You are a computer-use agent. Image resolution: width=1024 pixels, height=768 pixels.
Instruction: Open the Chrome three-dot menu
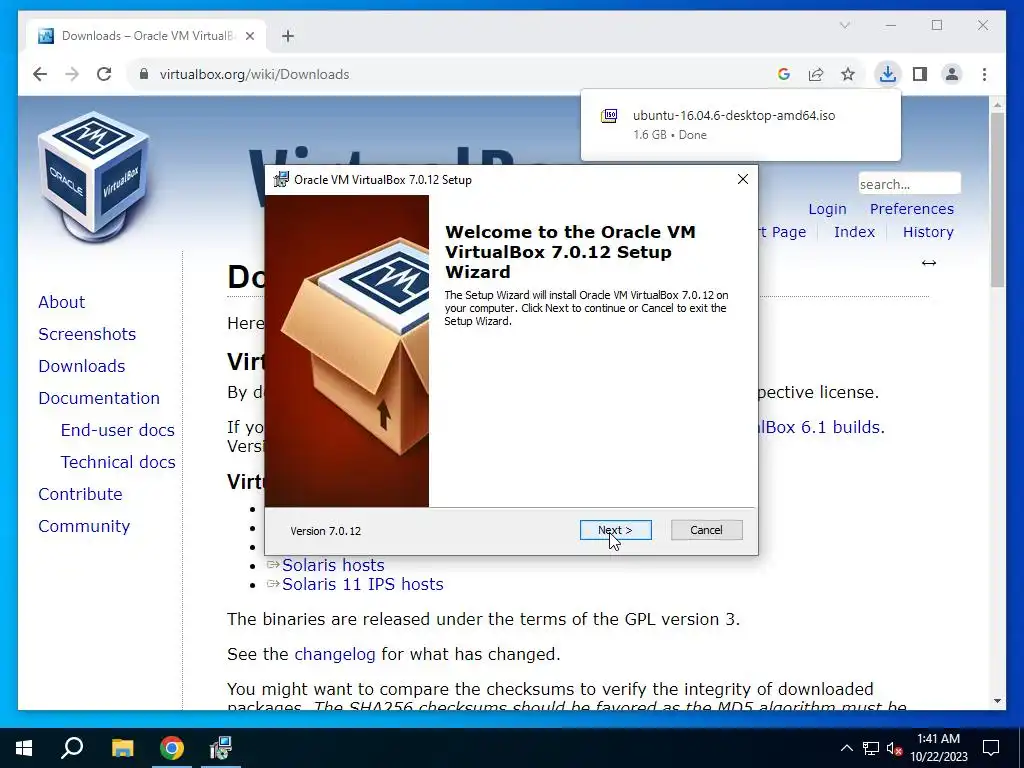coord(984,74)
